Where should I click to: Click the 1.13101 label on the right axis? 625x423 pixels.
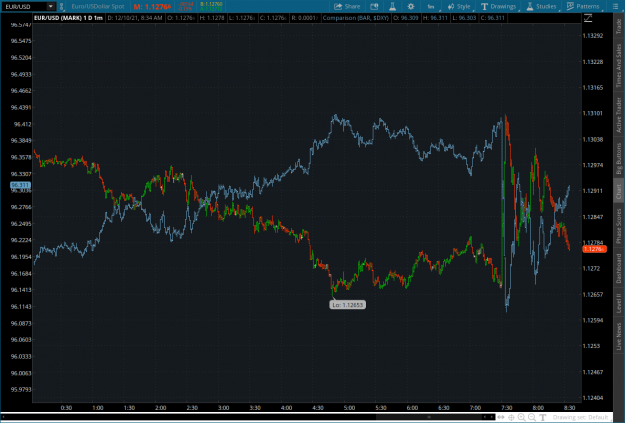593,114
